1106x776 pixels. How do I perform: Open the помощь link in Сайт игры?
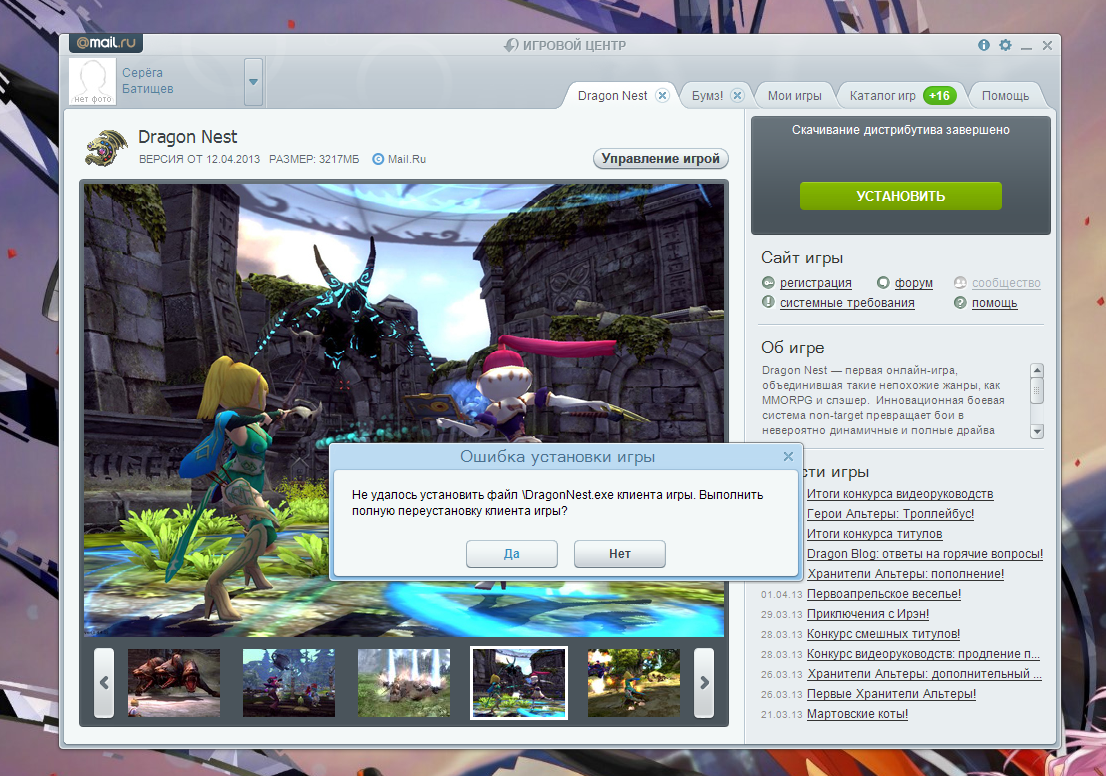[995, 303]
